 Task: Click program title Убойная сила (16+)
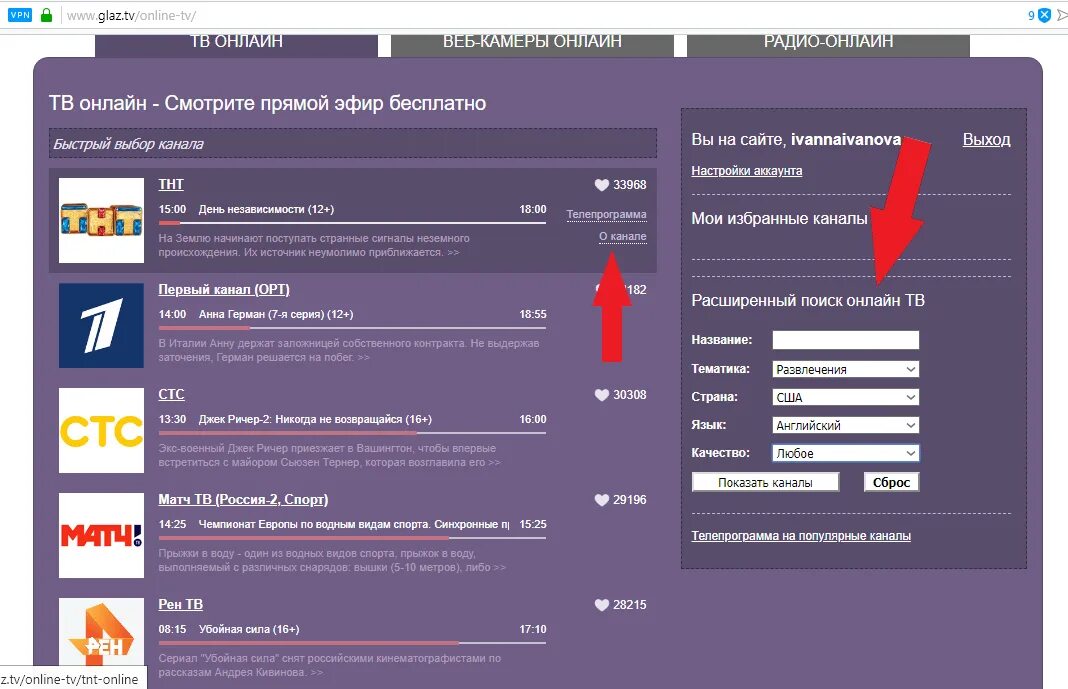[249, 629]
